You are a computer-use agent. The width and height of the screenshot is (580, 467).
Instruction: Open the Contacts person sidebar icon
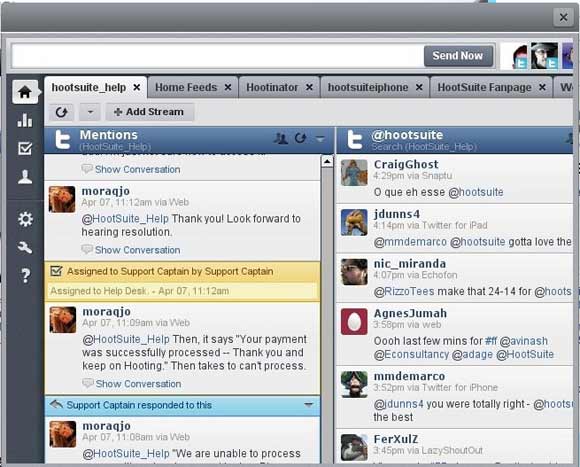pyautogui.click(x=25, y=177)
